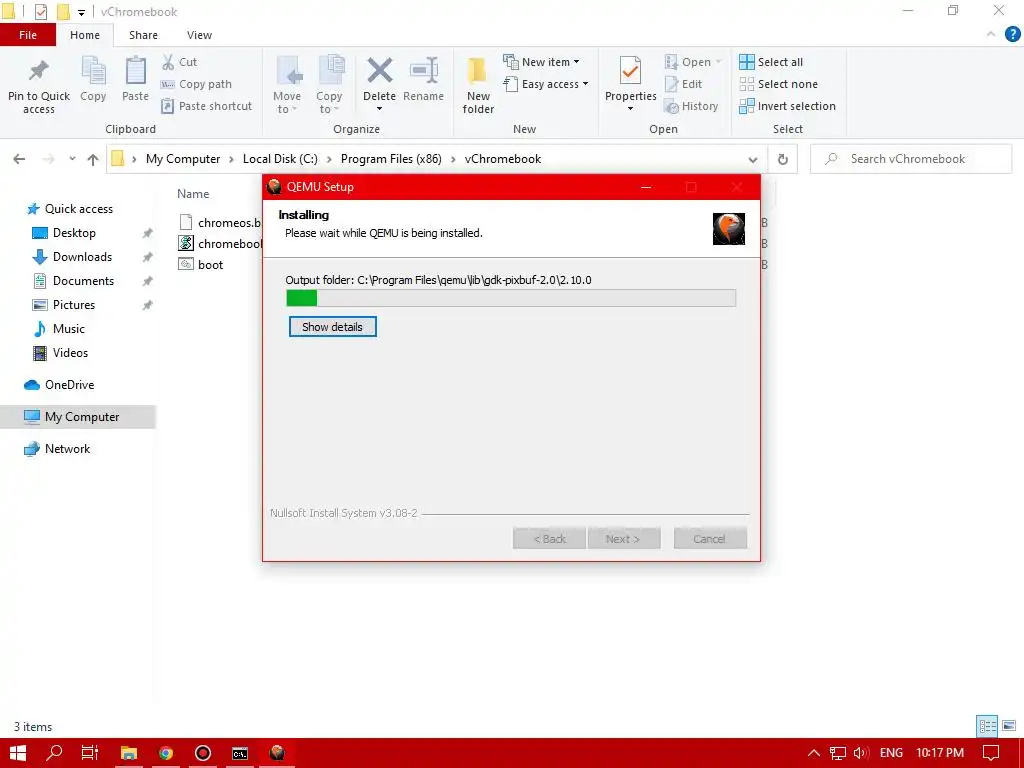Click the Properties checkmark icon
Viewport: 1024px width, 768px height.
(x=630, y=71)
